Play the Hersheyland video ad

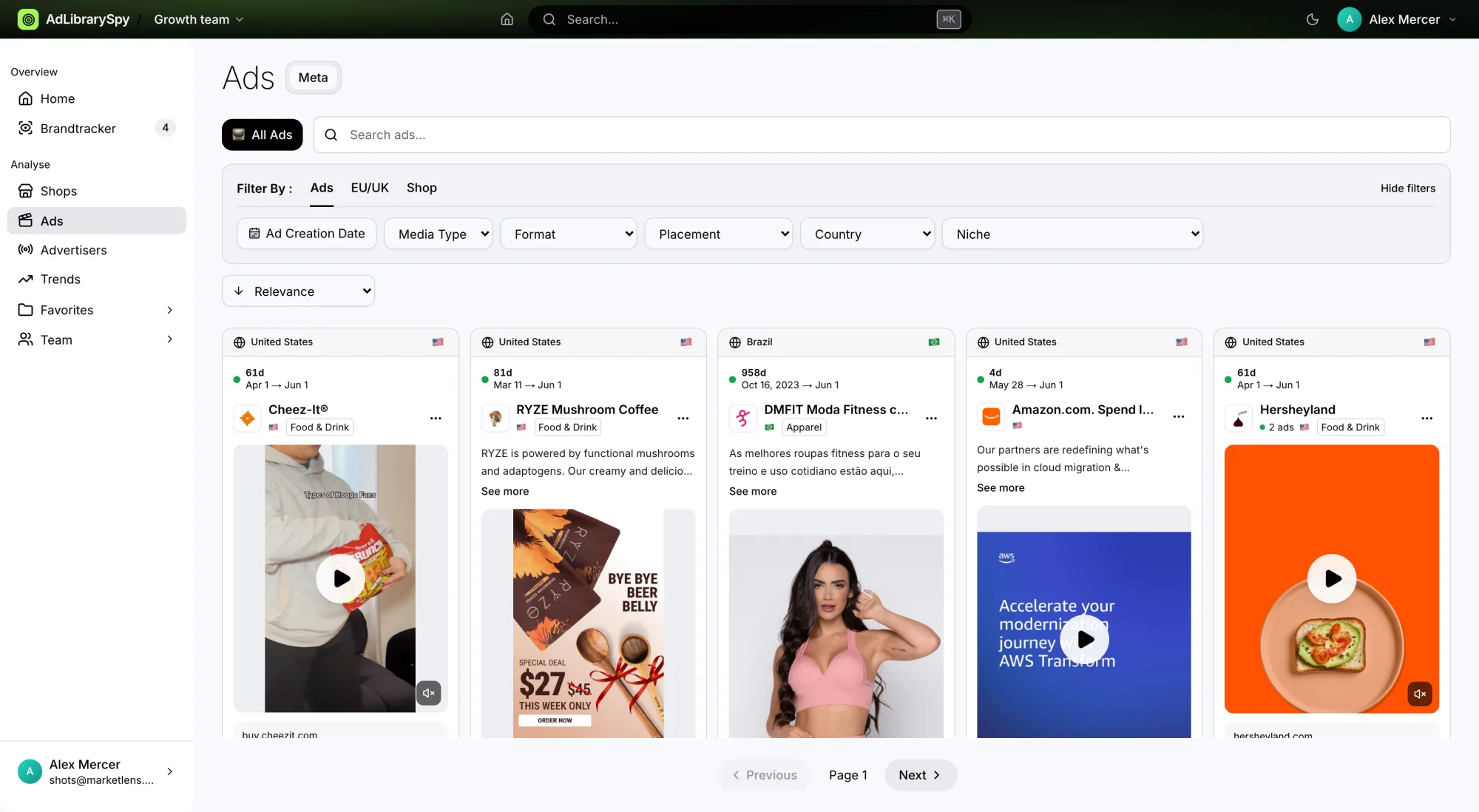[1332, 578]
